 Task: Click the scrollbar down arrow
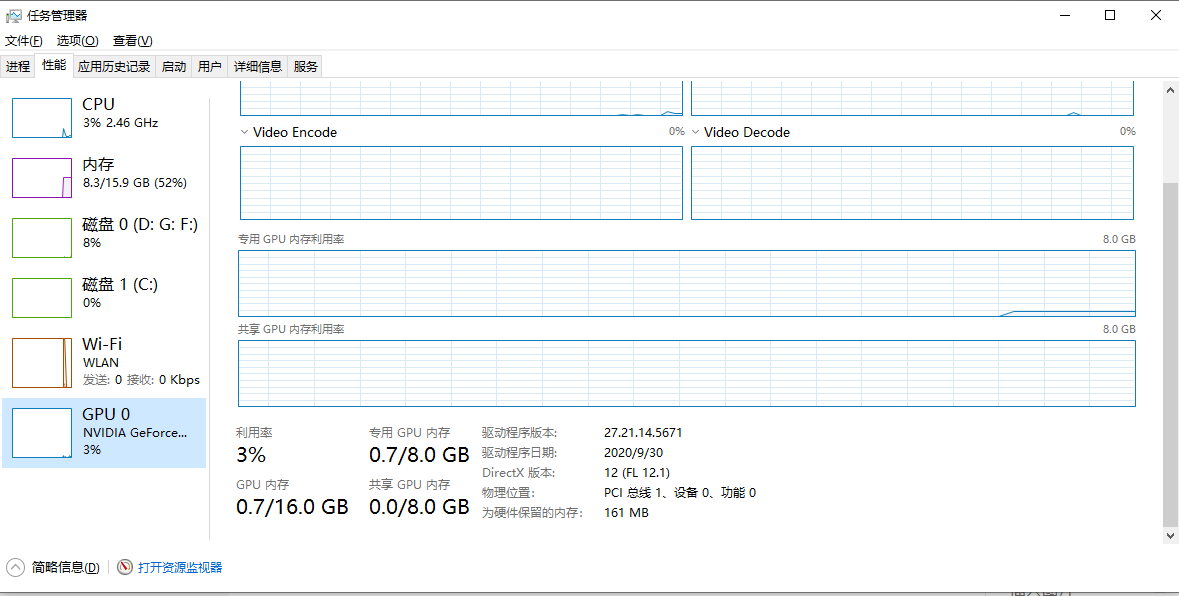1170,535
